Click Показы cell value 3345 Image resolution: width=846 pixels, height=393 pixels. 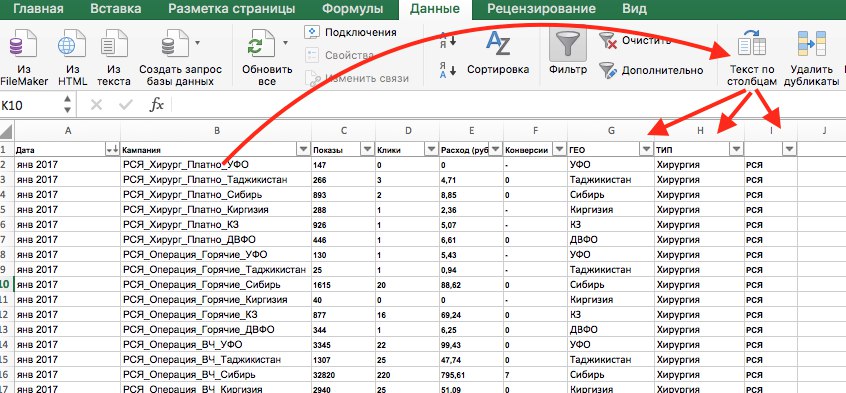click(x=343, y=344)
